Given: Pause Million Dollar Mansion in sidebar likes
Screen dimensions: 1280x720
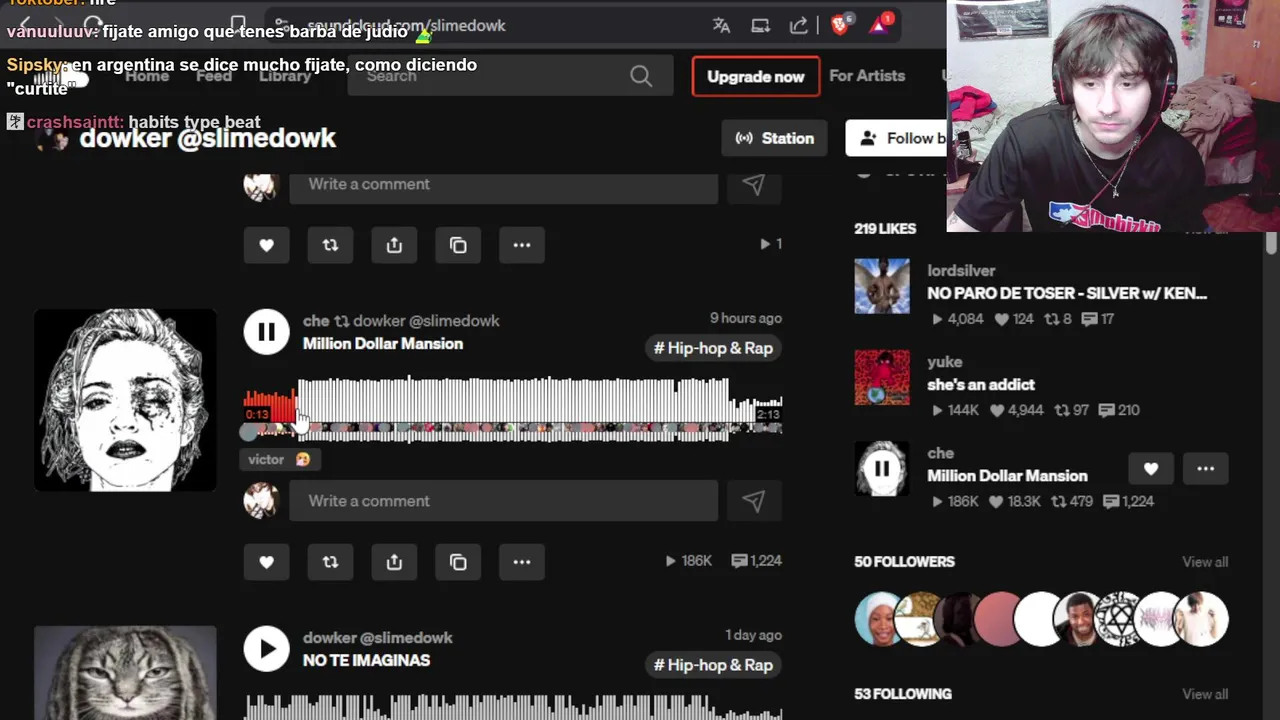Looking at the screenshot, I should (x=882, y=468).
